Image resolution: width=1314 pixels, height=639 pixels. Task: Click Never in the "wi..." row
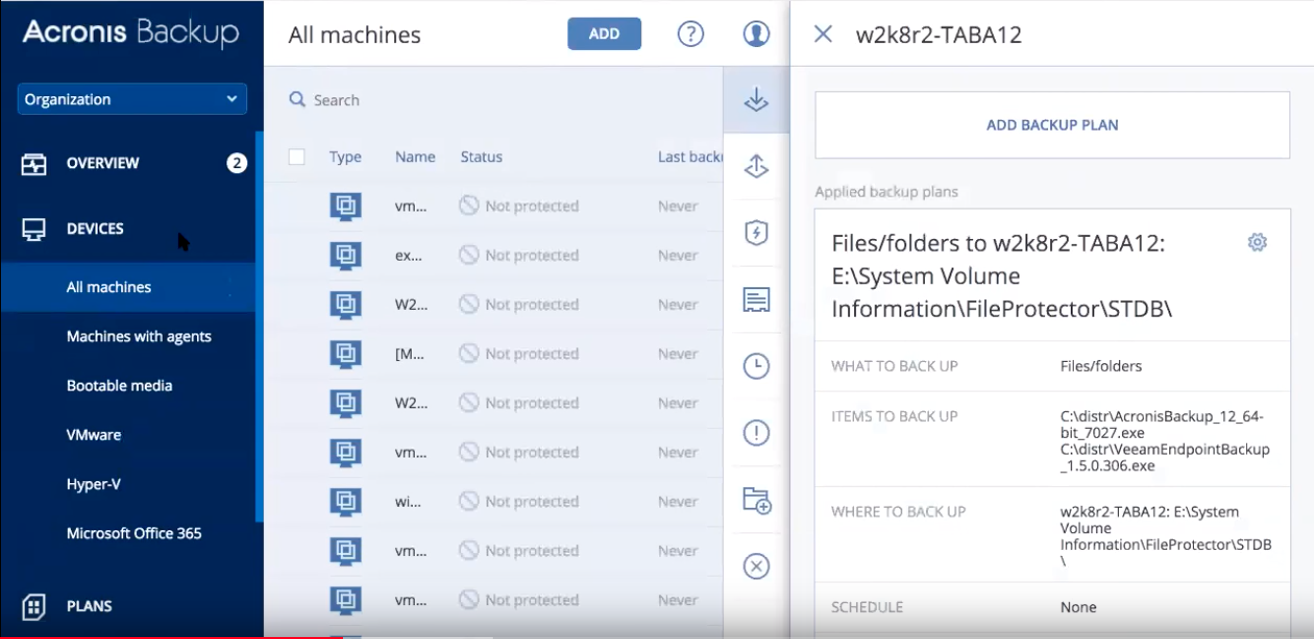tap(678, 502)
